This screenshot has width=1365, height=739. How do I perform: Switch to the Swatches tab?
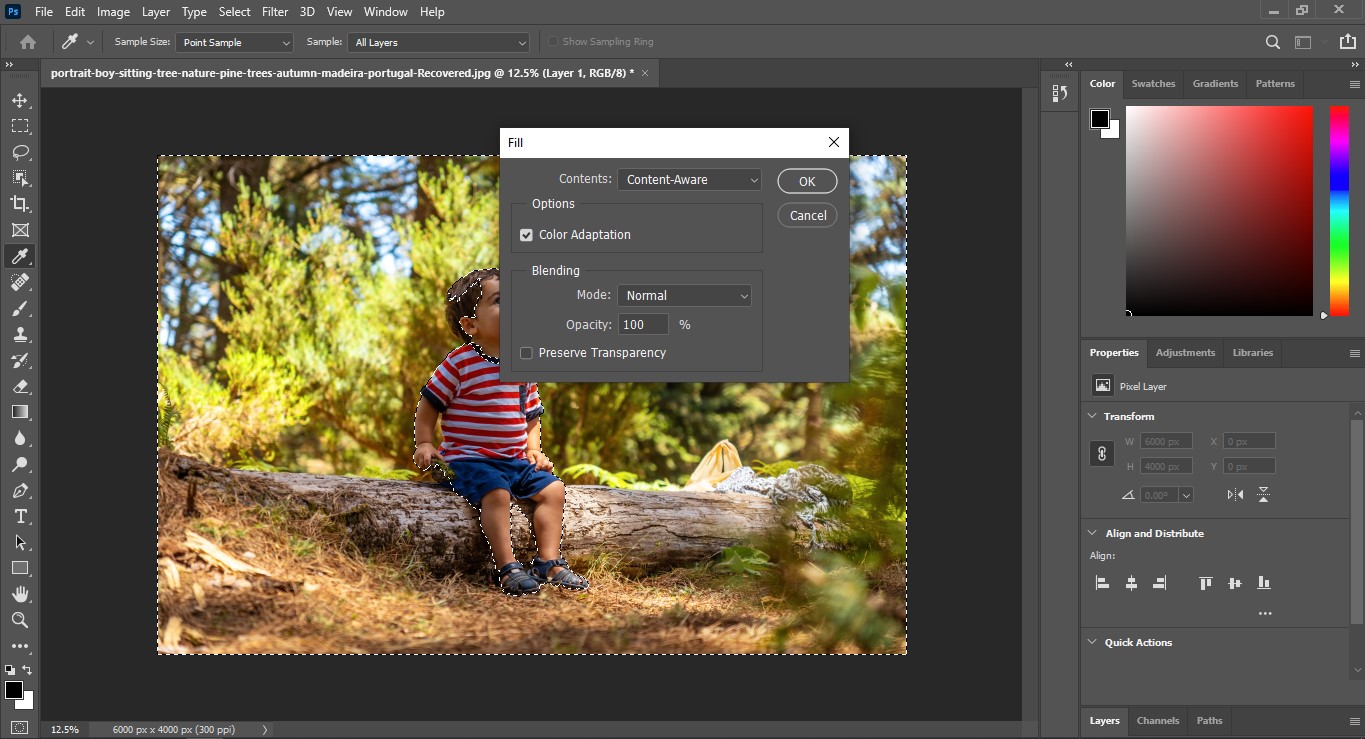pyautogui.click(x=1153, y=84)
